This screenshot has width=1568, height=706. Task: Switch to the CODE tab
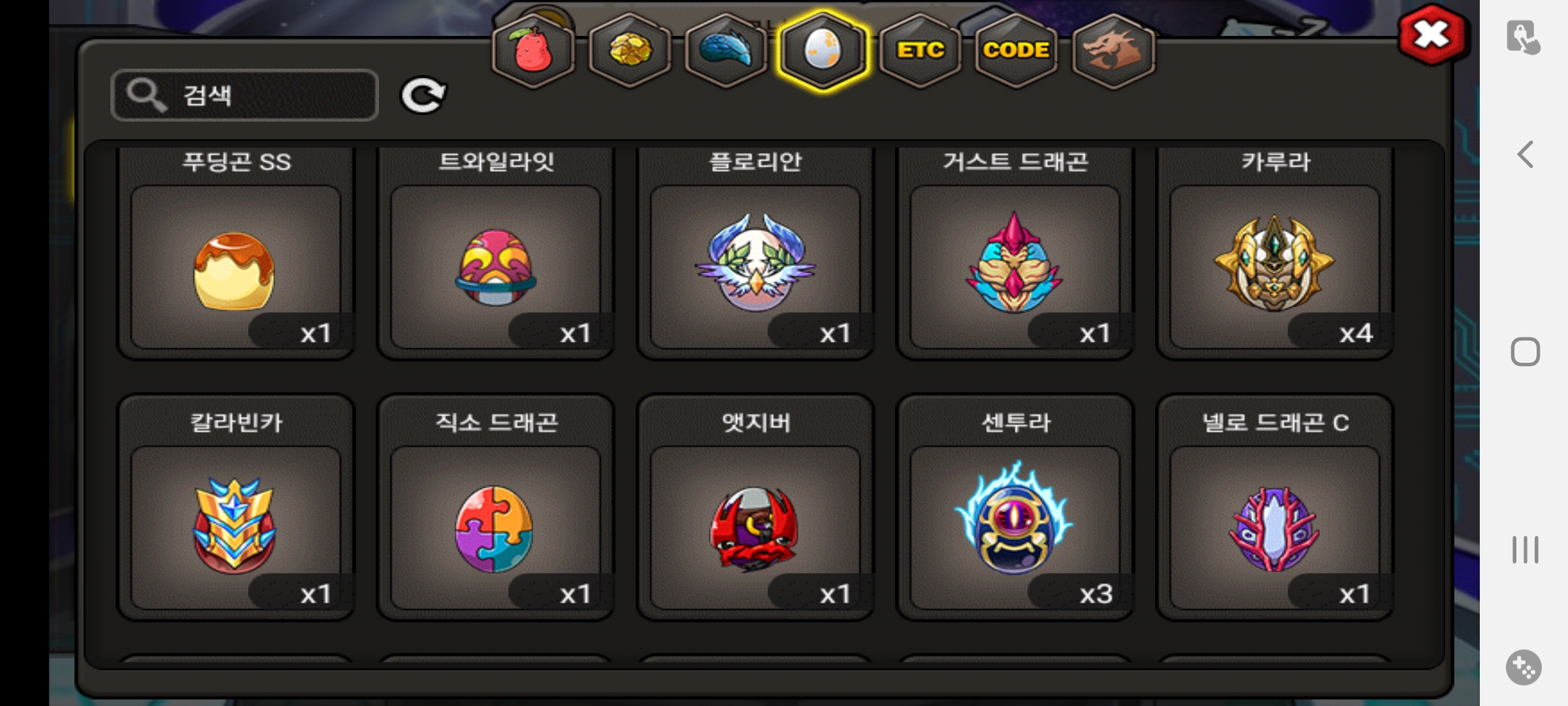tap(1016, 51)
